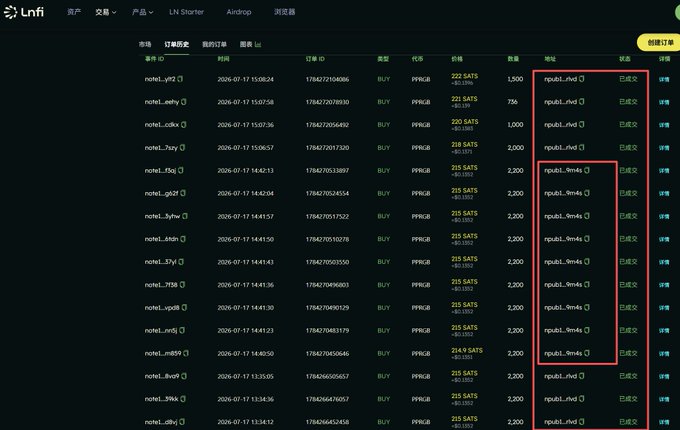The height and width of the screenshot is (430, 680).
Task: Click the 时间 column header
Action: pos(223,59)
